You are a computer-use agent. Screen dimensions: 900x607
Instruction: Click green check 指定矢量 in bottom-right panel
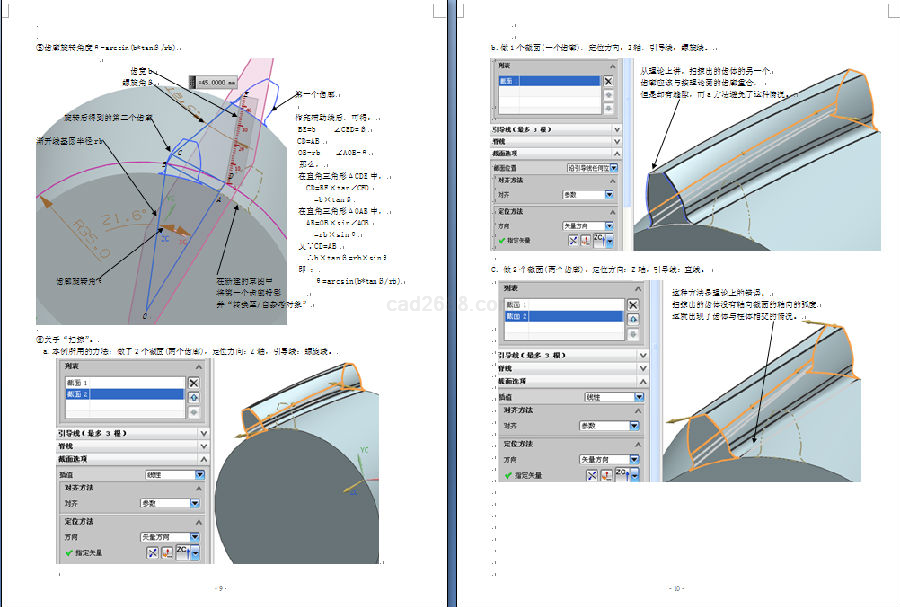pyautogui.click(x=508, y=475)
